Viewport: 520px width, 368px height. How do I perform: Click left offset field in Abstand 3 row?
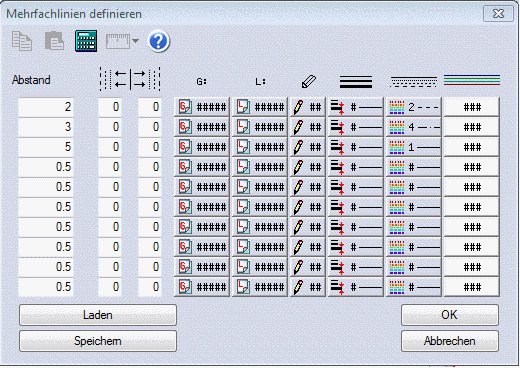tap(110, 127)
